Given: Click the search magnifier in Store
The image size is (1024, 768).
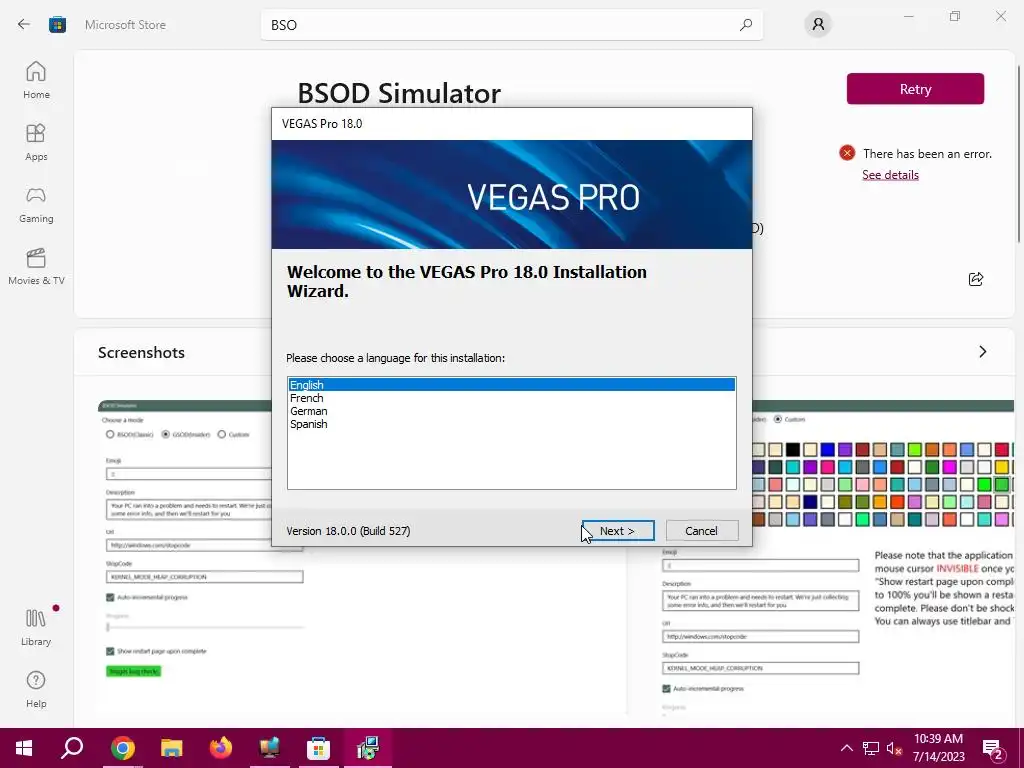Looking at the screenshot, I should 746,25.
